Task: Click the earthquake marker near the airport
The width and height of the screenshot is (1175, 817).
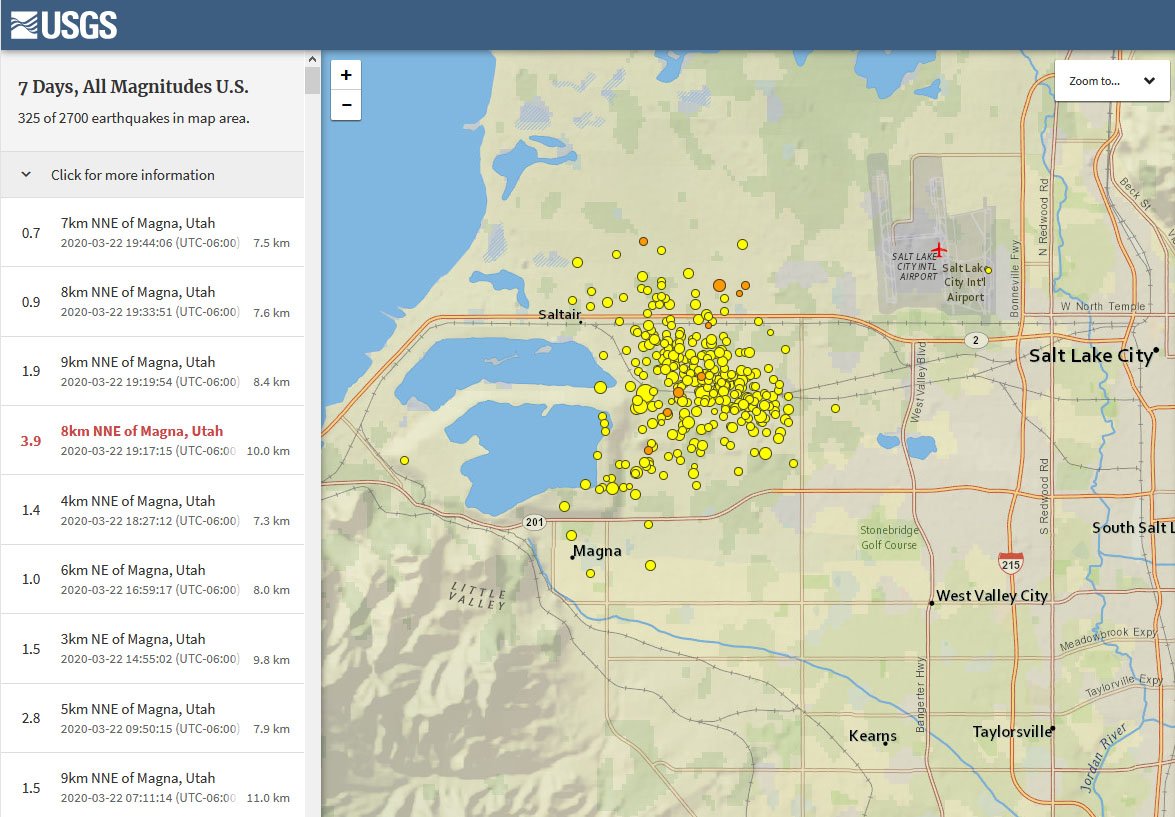Action: tap(988, 270)
